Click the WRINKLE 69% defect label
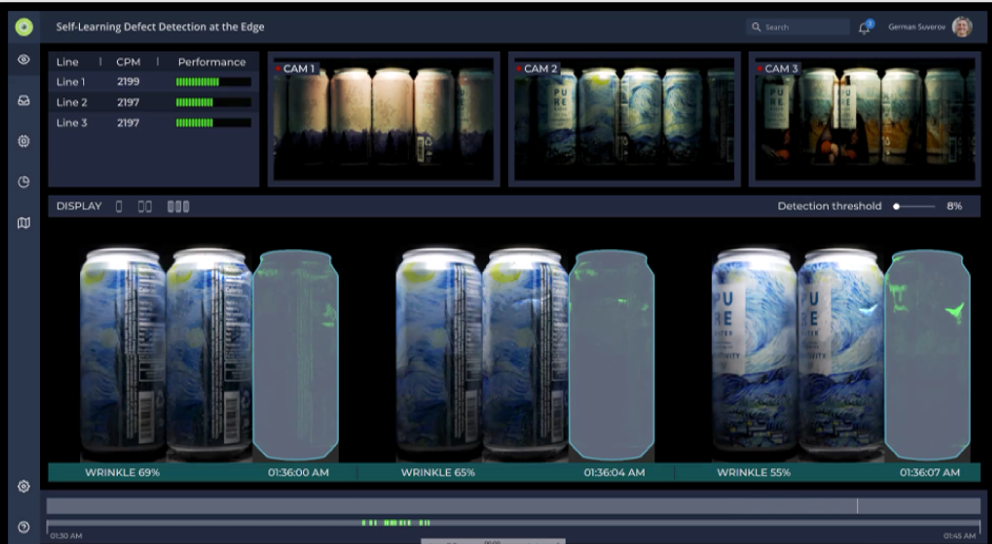The width and height of the screenshot is (992, 544). pyautogui.click(x=122, y=473)
